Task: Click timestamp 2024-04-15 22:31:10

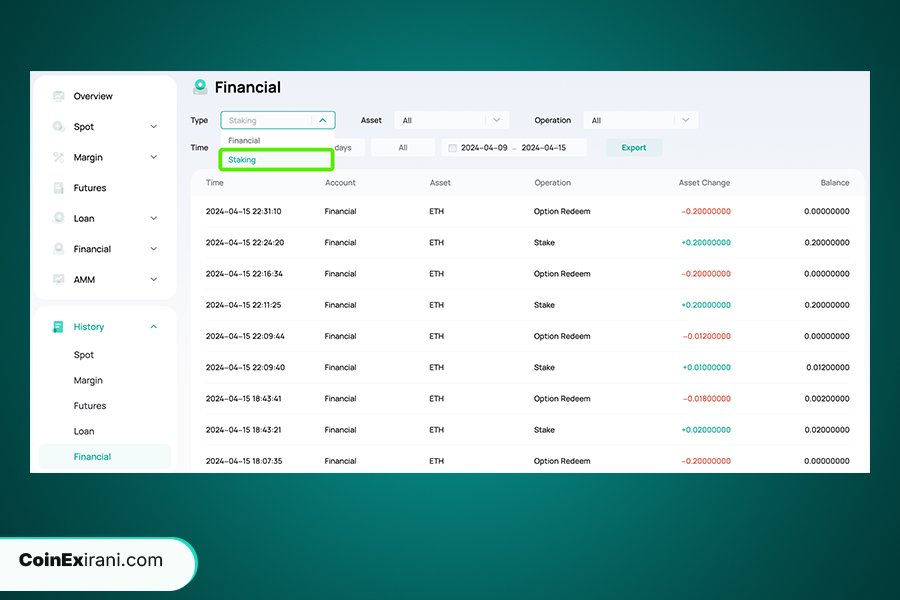Action: (243, 211)
